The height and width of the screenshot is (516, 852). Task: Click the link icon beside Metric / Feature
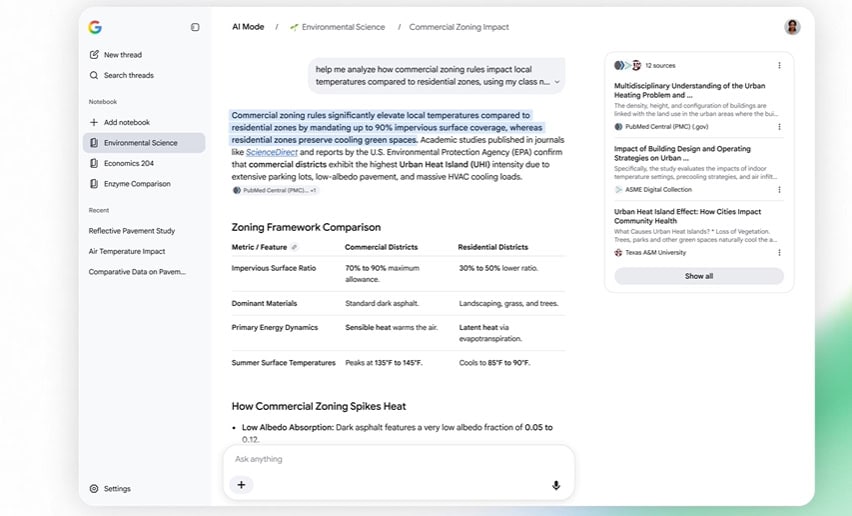pos(295,248)
